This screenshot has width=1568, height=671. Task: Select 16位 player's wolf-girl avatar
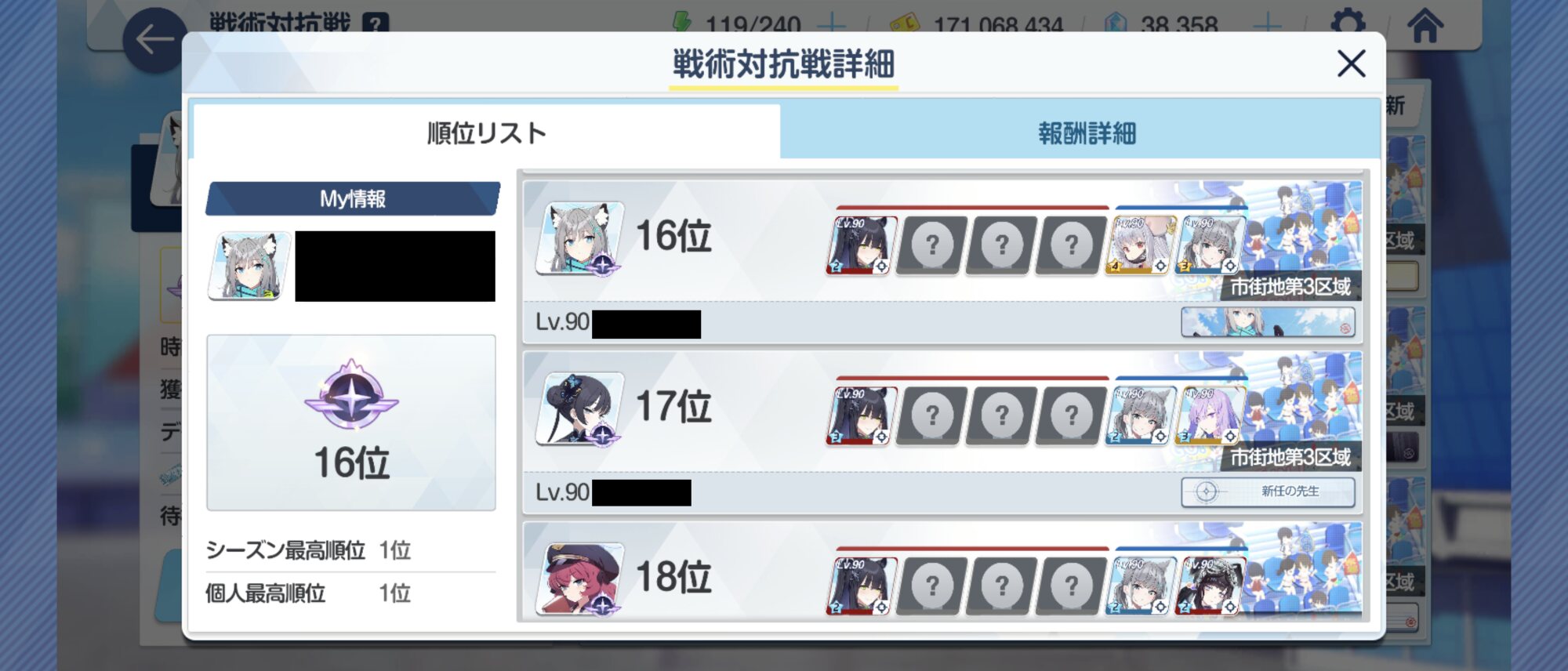coord(579,238)
